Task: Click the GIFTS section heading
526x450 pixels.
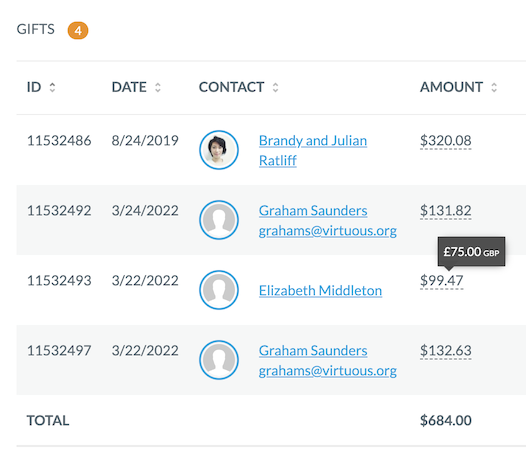Action: coord(36,30)
